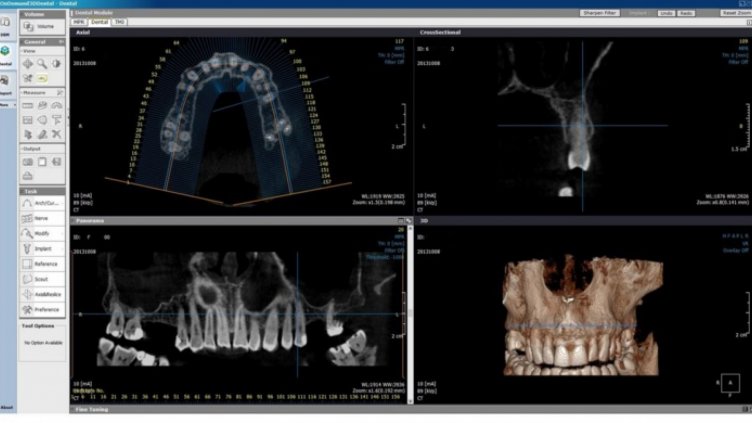Open the Nerve task
This screenshot has height=423, width=752.
42,218
